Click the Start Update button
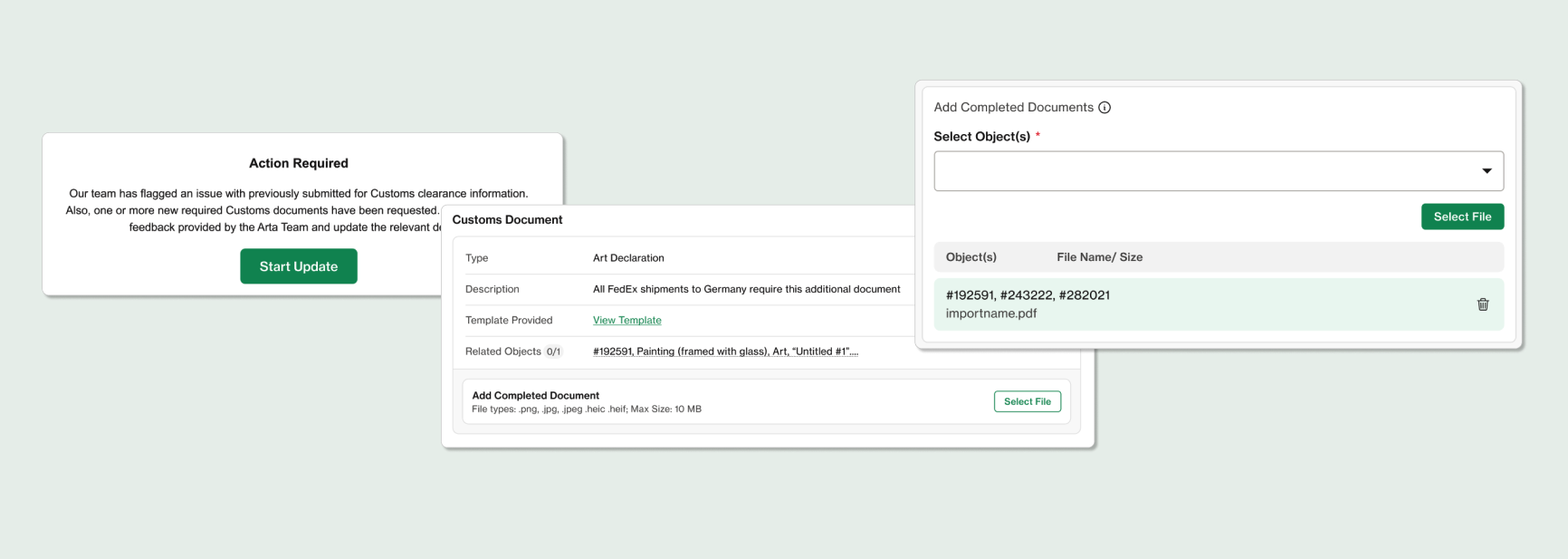 tap(298, 266)
